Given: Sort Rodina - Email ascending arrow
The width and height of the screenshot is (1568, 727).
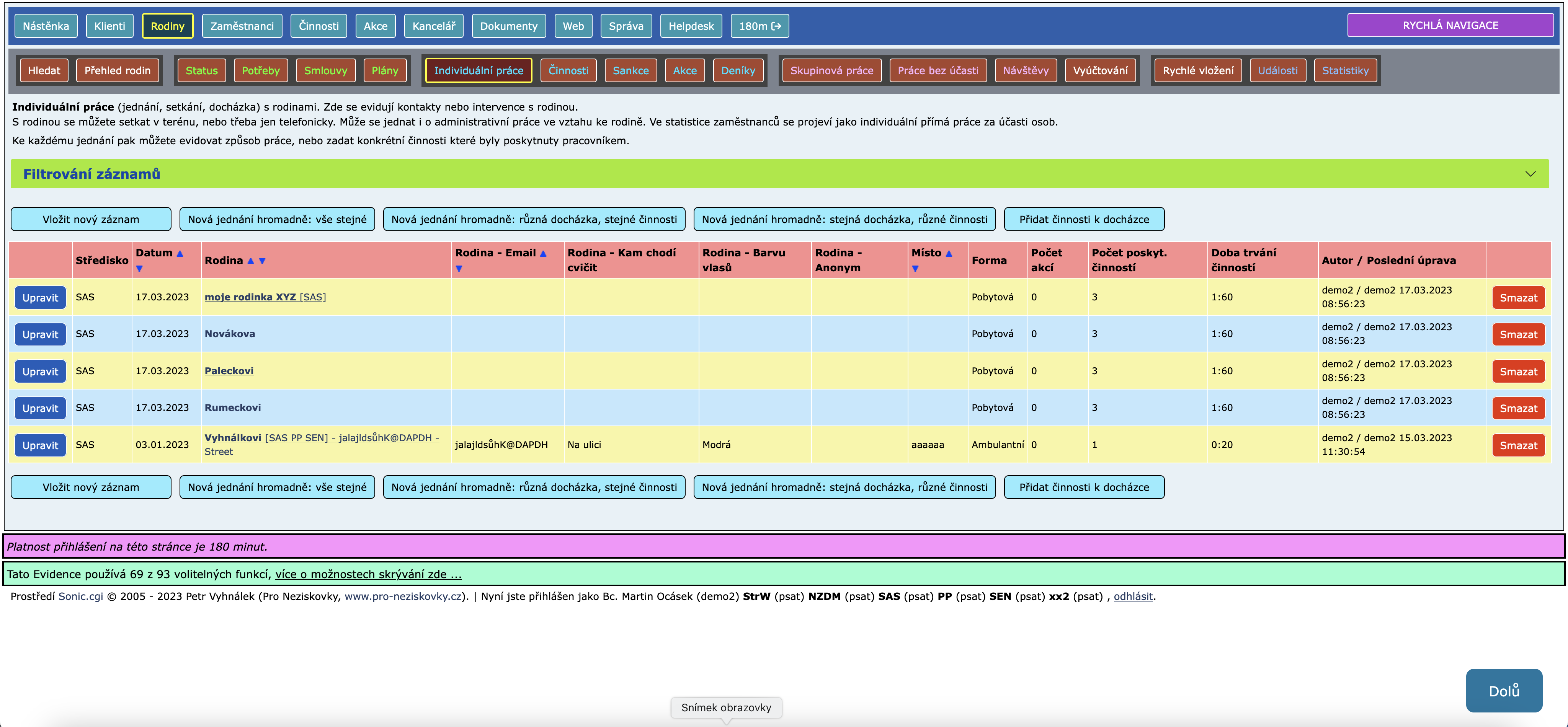Looking at the screenshot, I should (543, 253).
